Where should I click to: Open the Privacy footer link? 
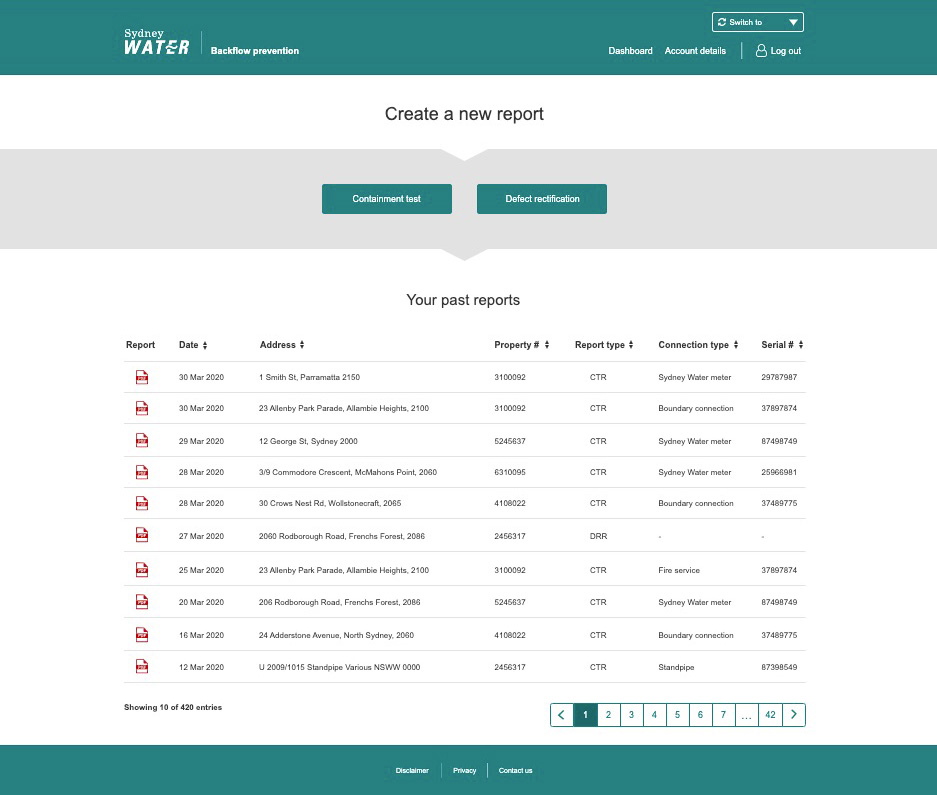[x=464, y=771]
